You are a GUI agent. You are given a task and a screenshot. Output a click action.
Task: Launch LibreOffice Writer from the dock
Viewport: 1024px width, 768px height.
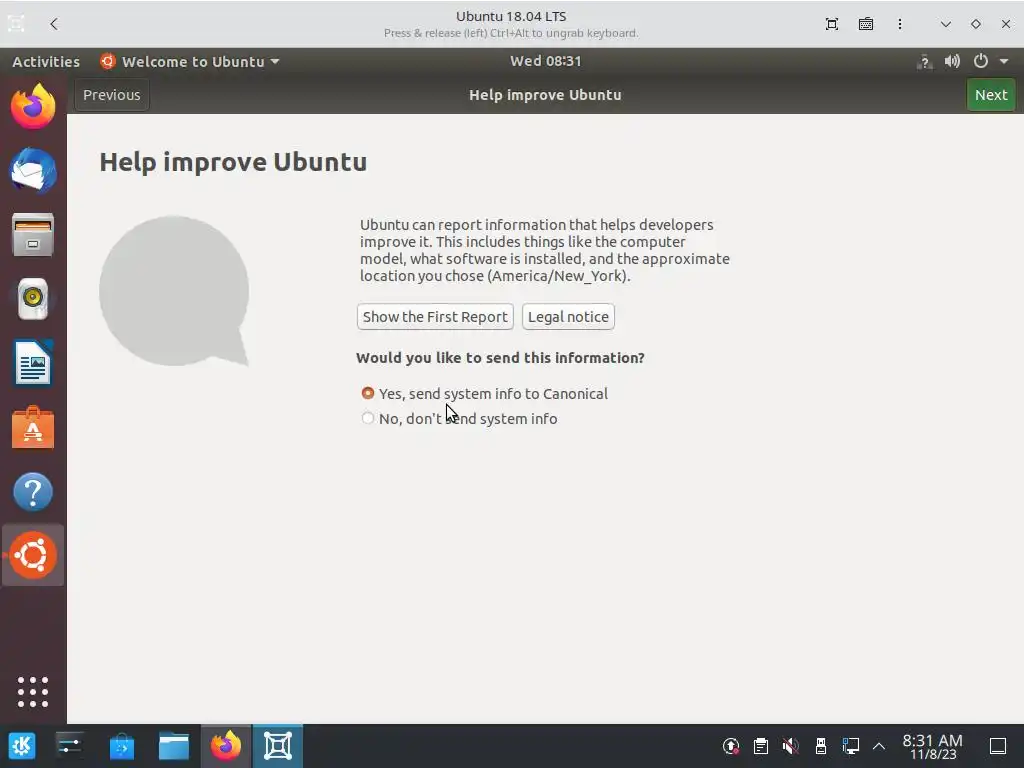(33, 362)
